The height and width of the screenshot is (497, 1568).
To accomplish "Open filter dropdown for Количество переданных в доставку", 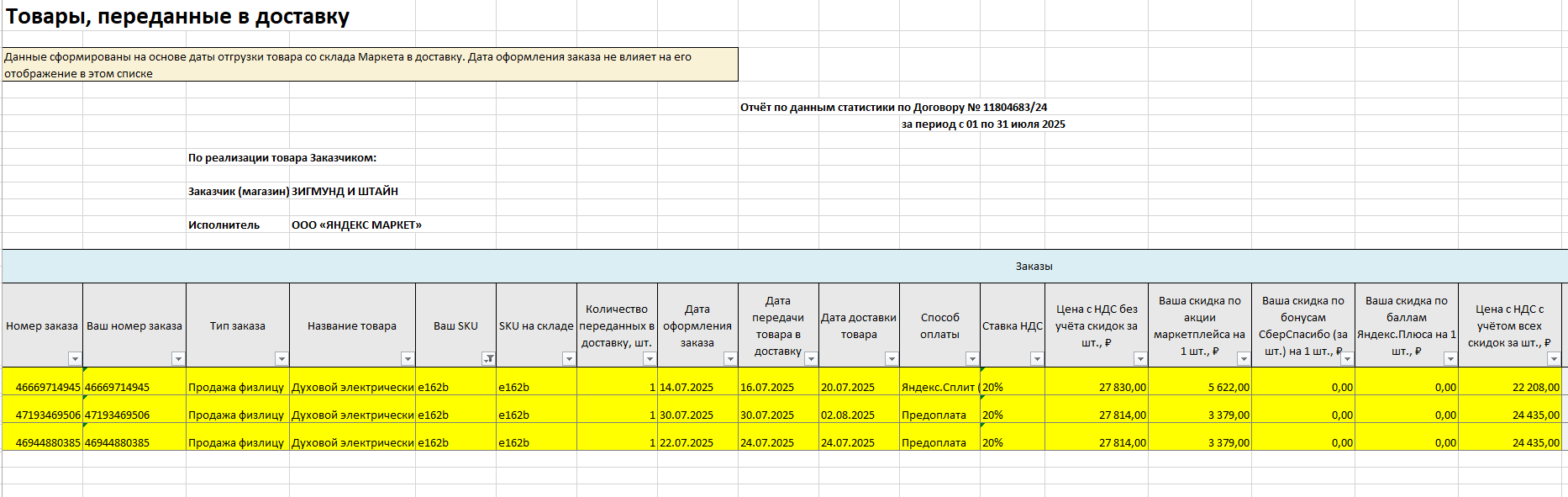I will tap(649, 359).
